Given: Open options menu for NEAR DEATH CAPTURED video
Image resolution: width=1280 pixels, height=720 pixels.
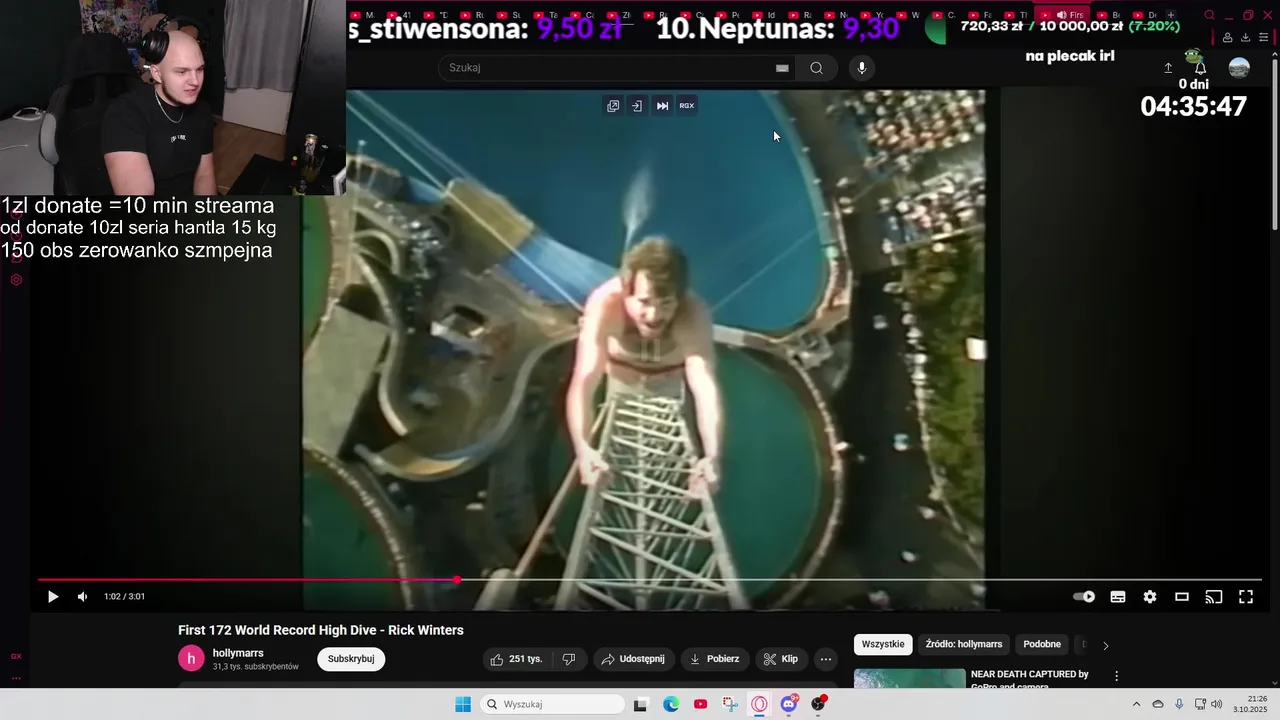Looking at the screenshot, I should [x=1117, y=677].
